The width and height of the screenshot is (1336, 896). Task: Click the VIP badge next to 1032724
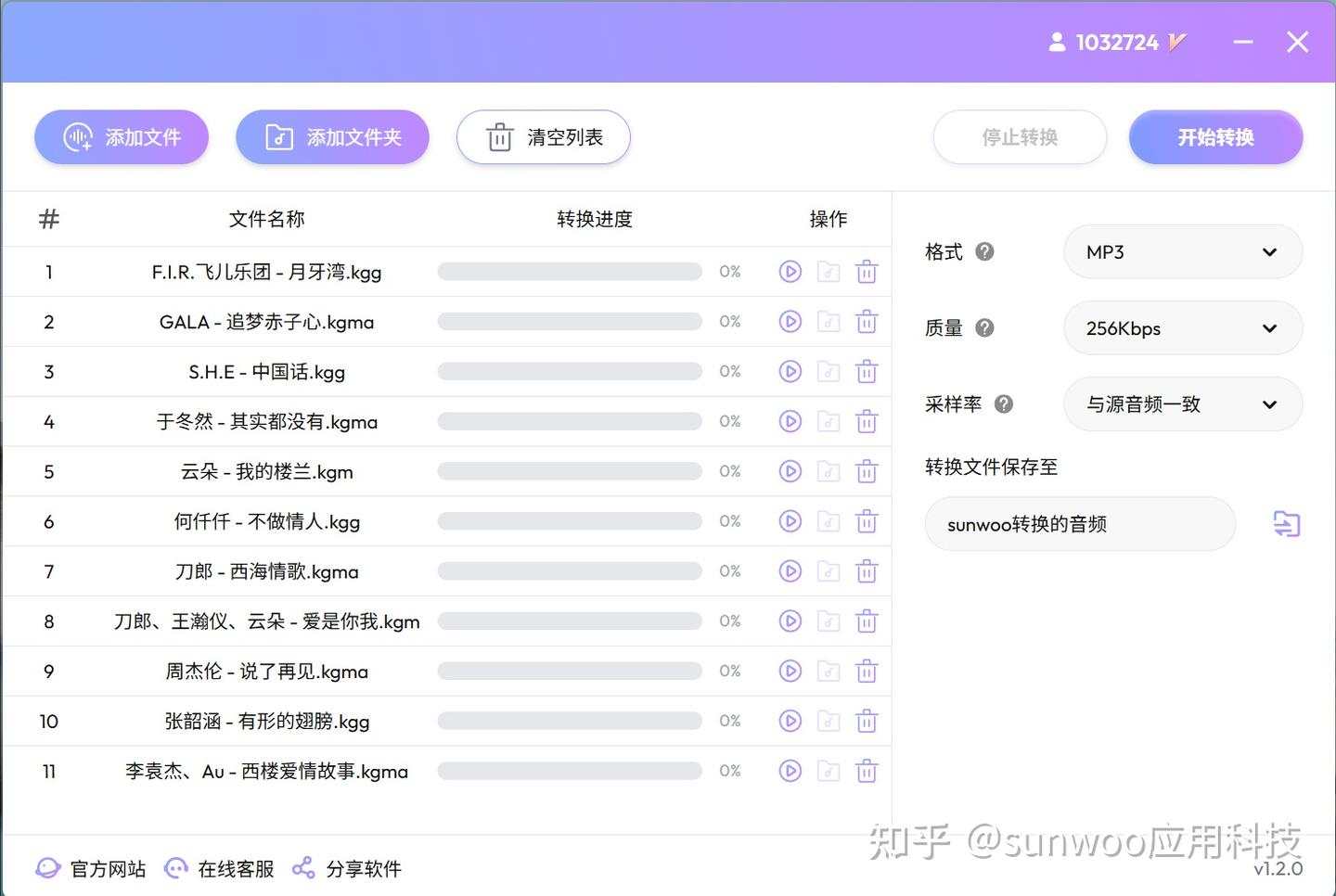[x=1178, y=42]
